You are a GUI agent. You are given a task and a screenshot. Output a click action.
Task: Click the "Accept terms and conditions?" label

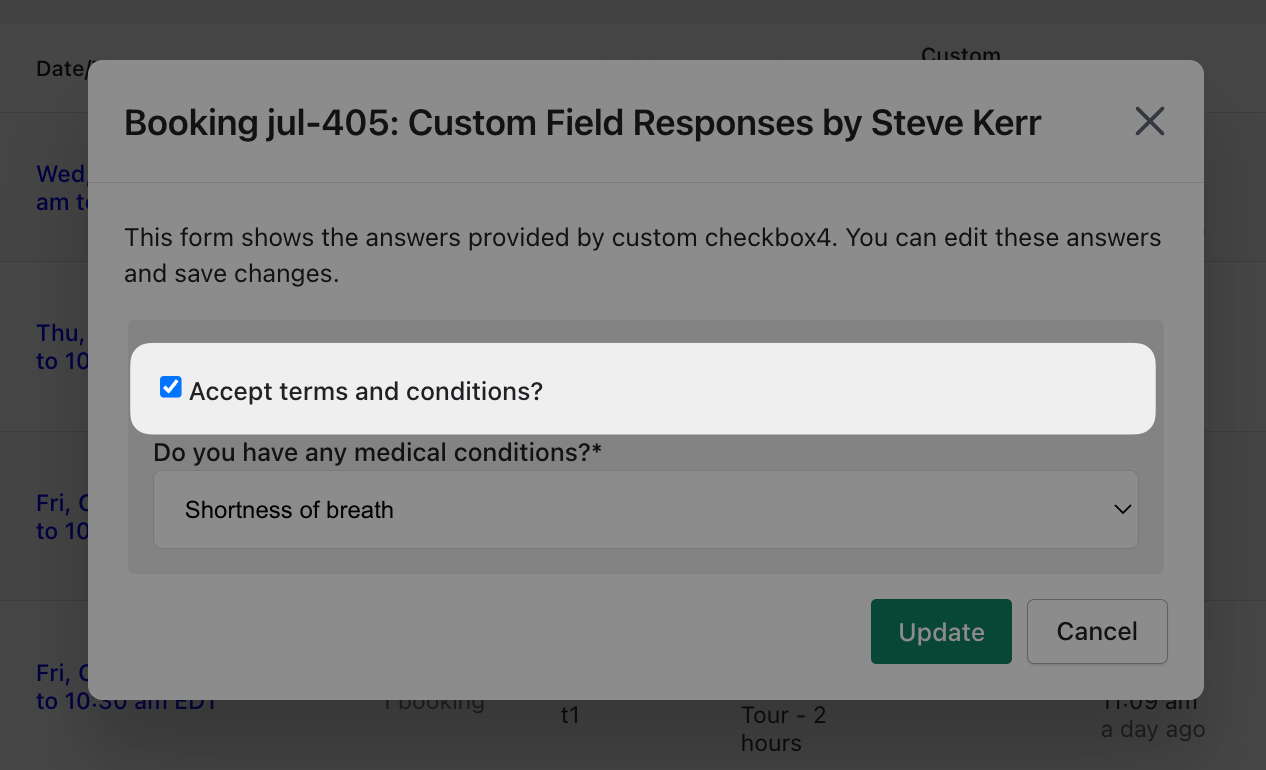coord(365,392)
